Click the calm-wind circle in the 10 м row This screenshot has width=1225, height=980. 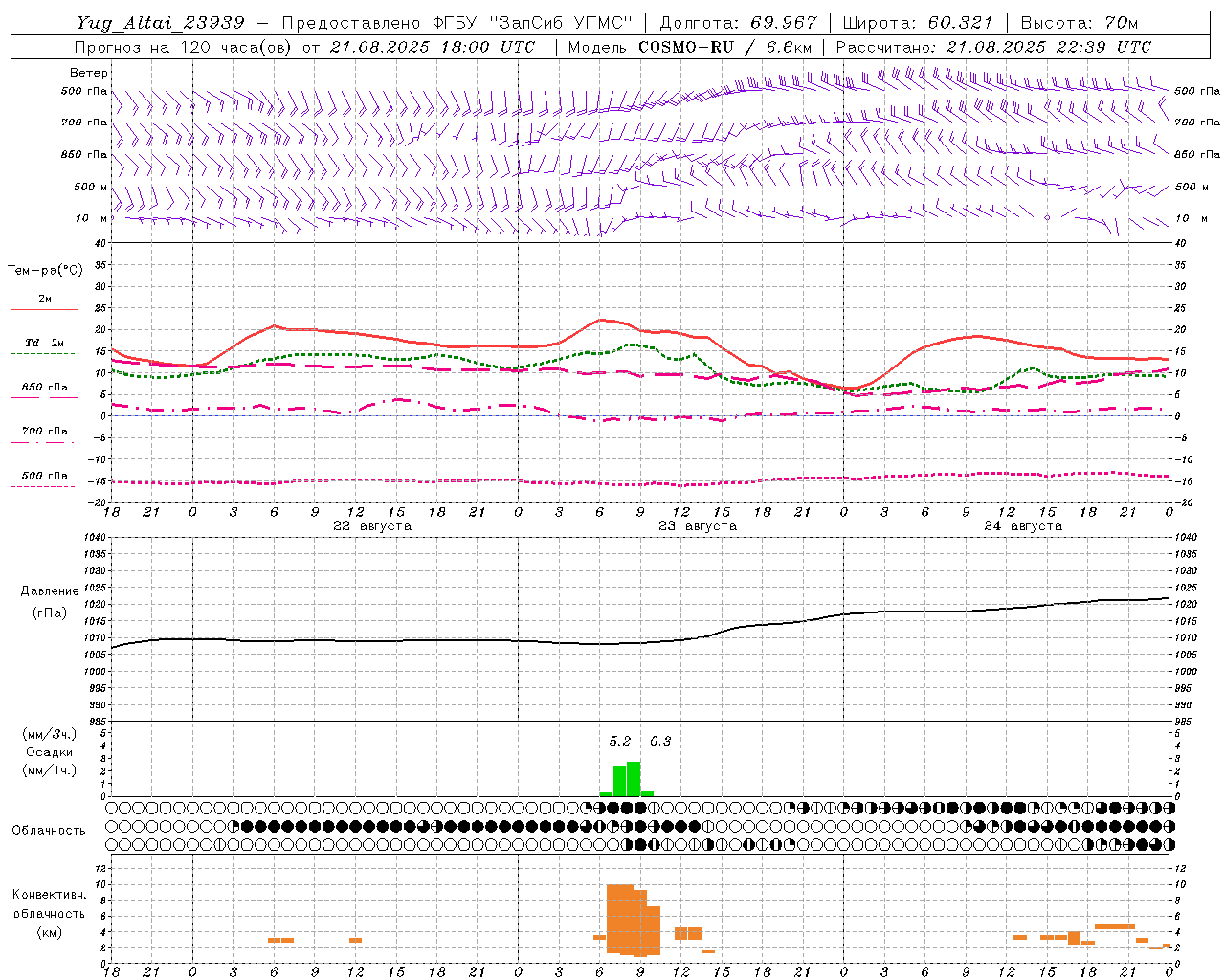(x=1047, y=218)
